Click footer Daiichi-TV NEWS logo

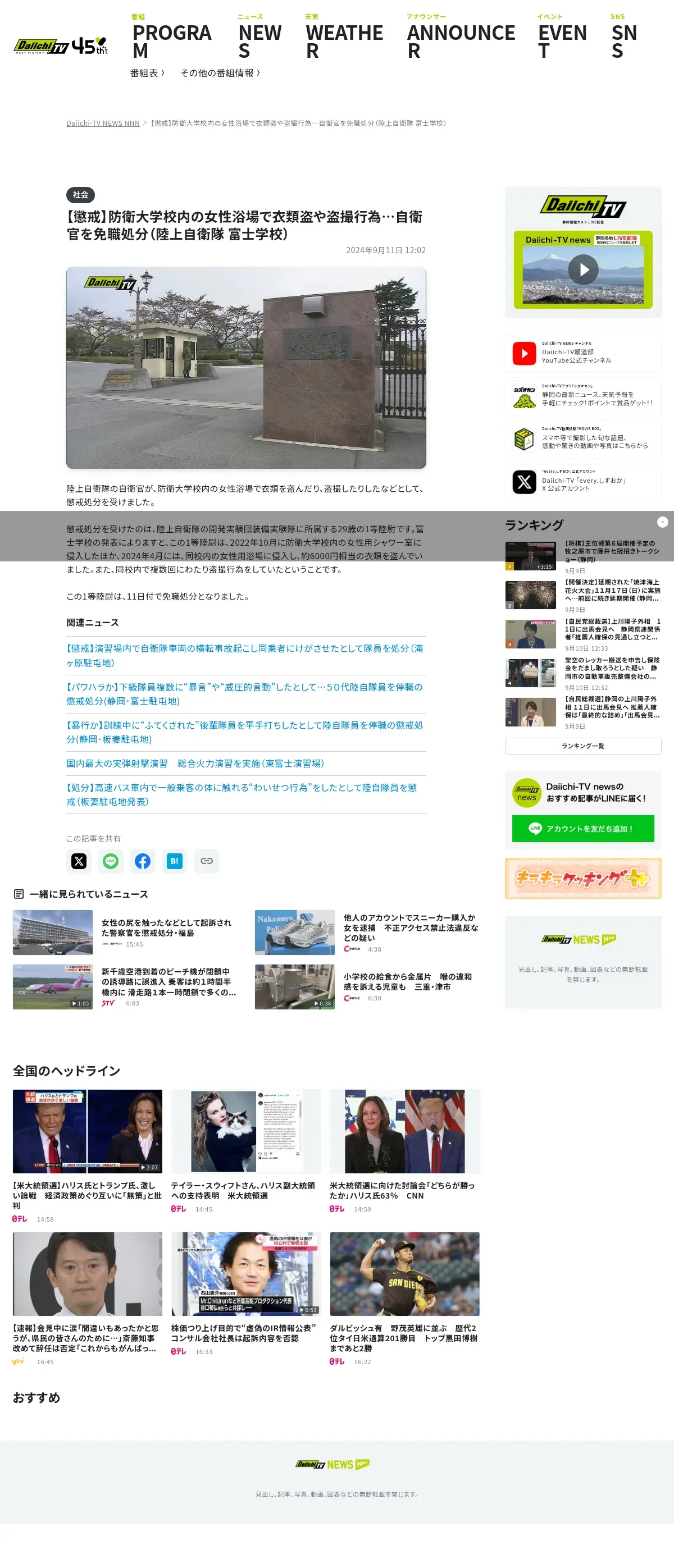click(333, 1465)
